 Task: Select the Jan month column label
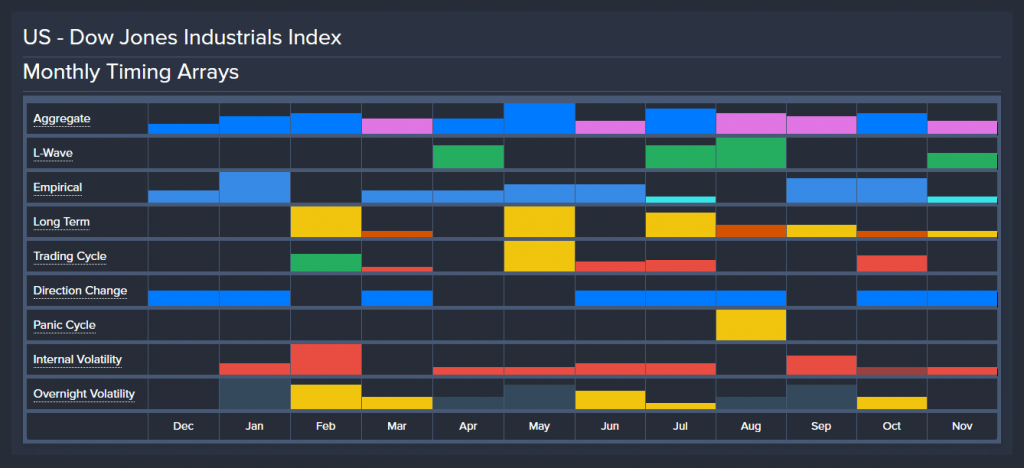tap(255, 426)
